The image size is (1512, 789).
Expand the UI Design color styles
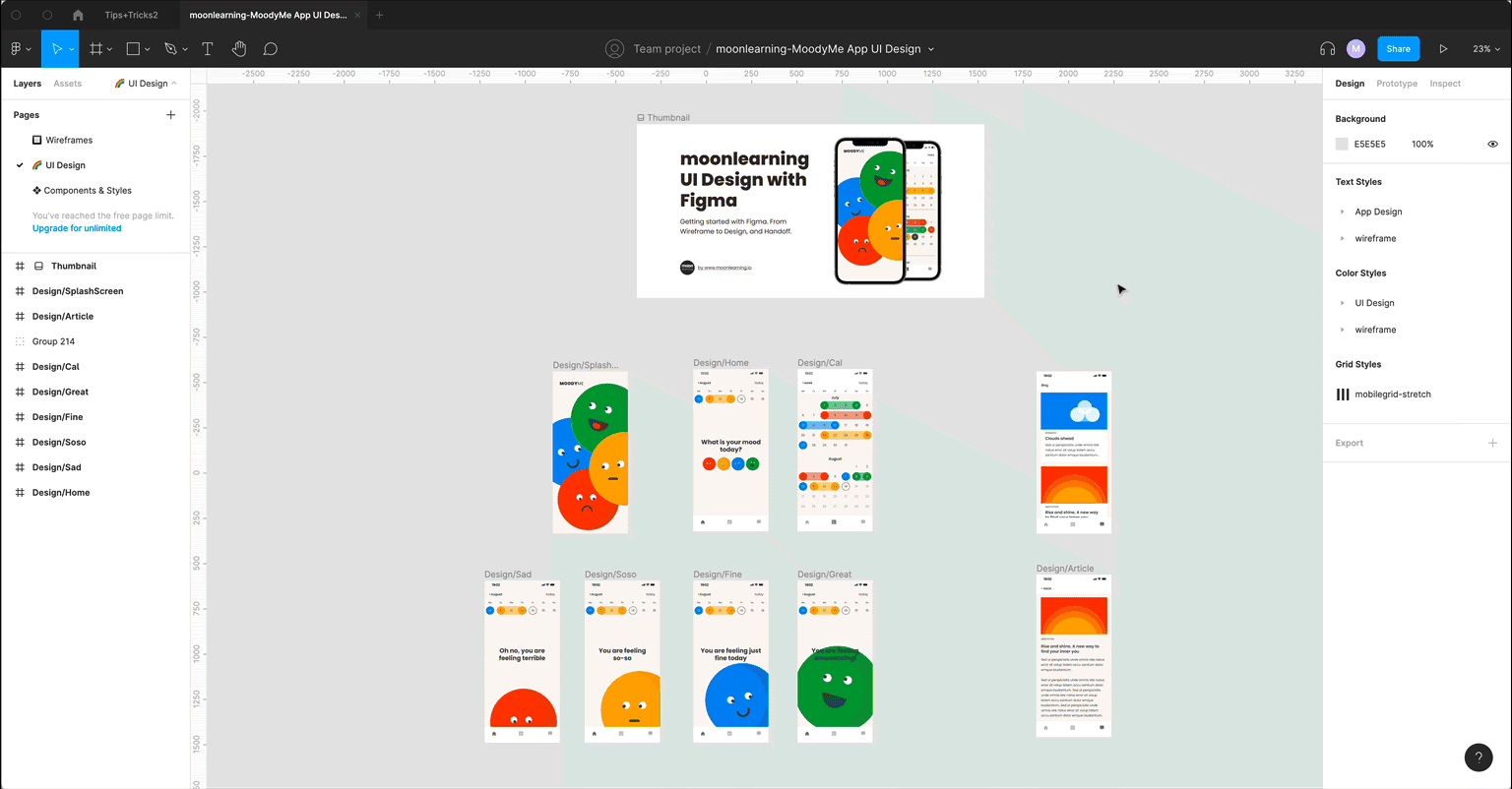coord(1343,303)
